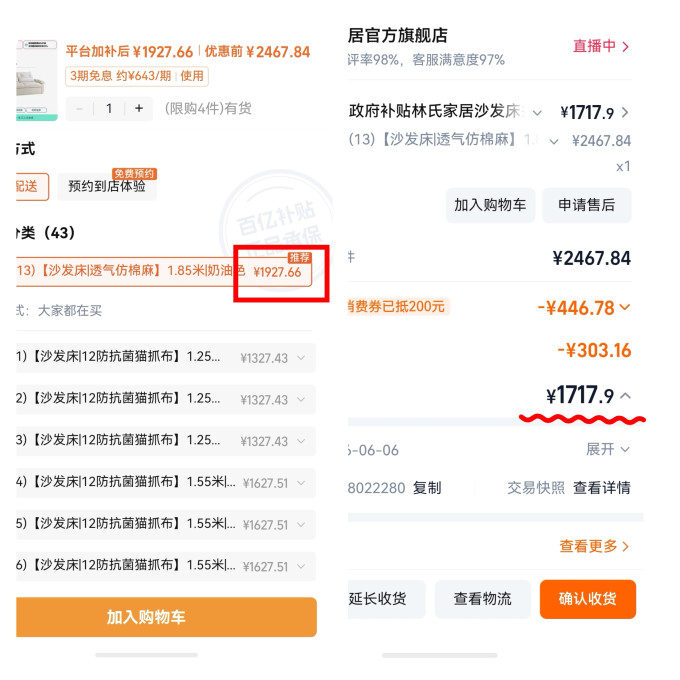Open order price ¥1717.9 arrow
Screen dimensions: 680x680
coord(625,113)
